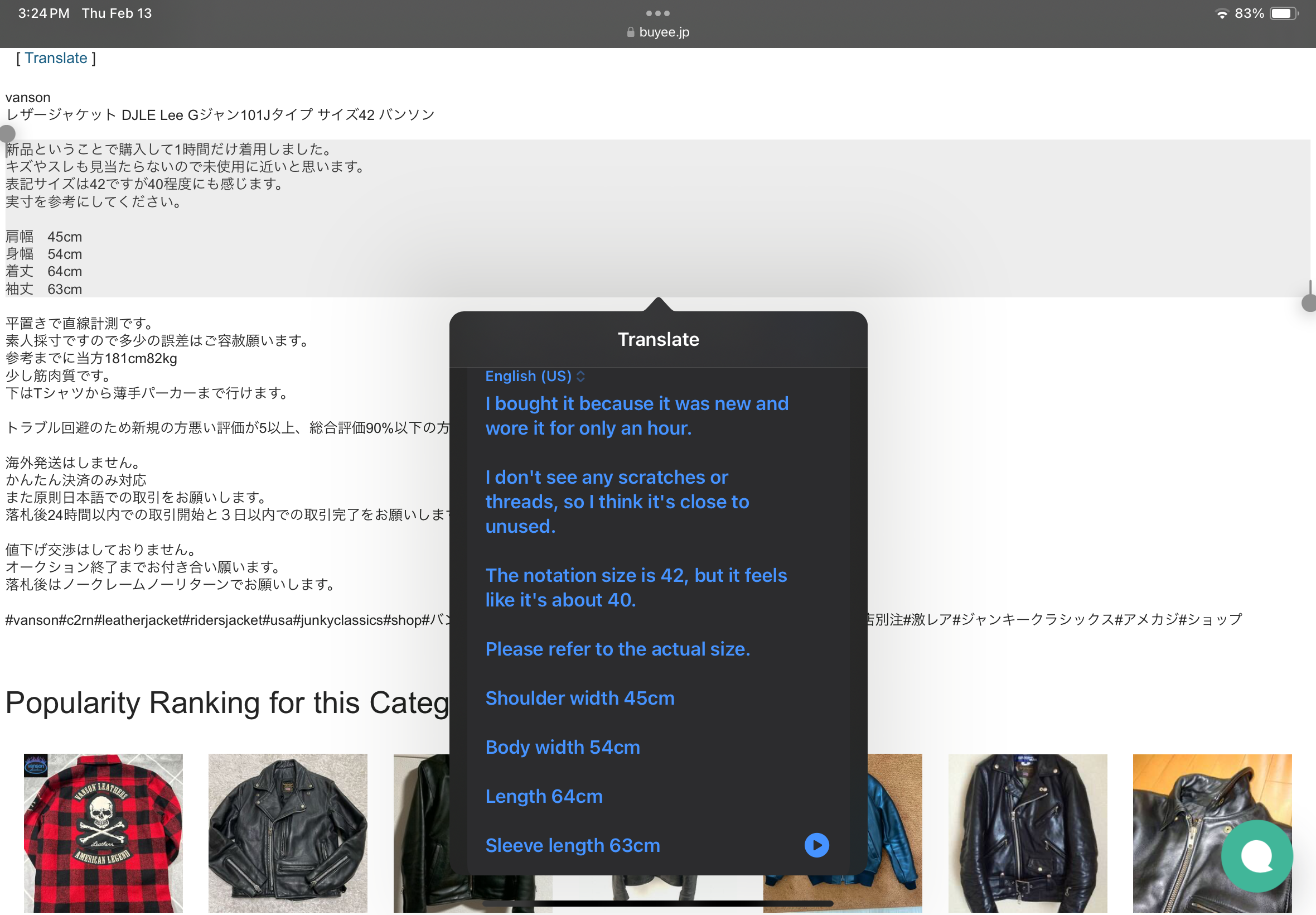1316x915 pixels.
Task: Change the English (US) language selector
Action: (x=535, y=376)
